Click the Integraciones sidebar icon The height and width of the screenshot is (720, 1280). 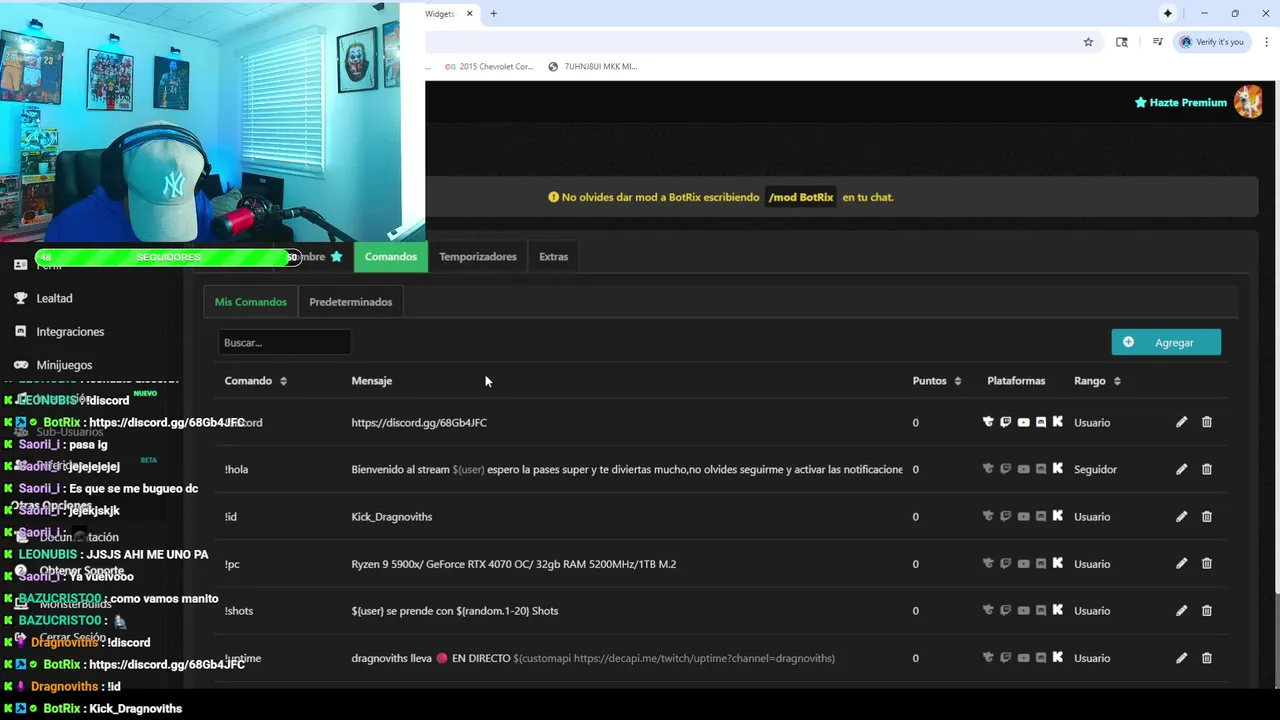click(20, 331)
